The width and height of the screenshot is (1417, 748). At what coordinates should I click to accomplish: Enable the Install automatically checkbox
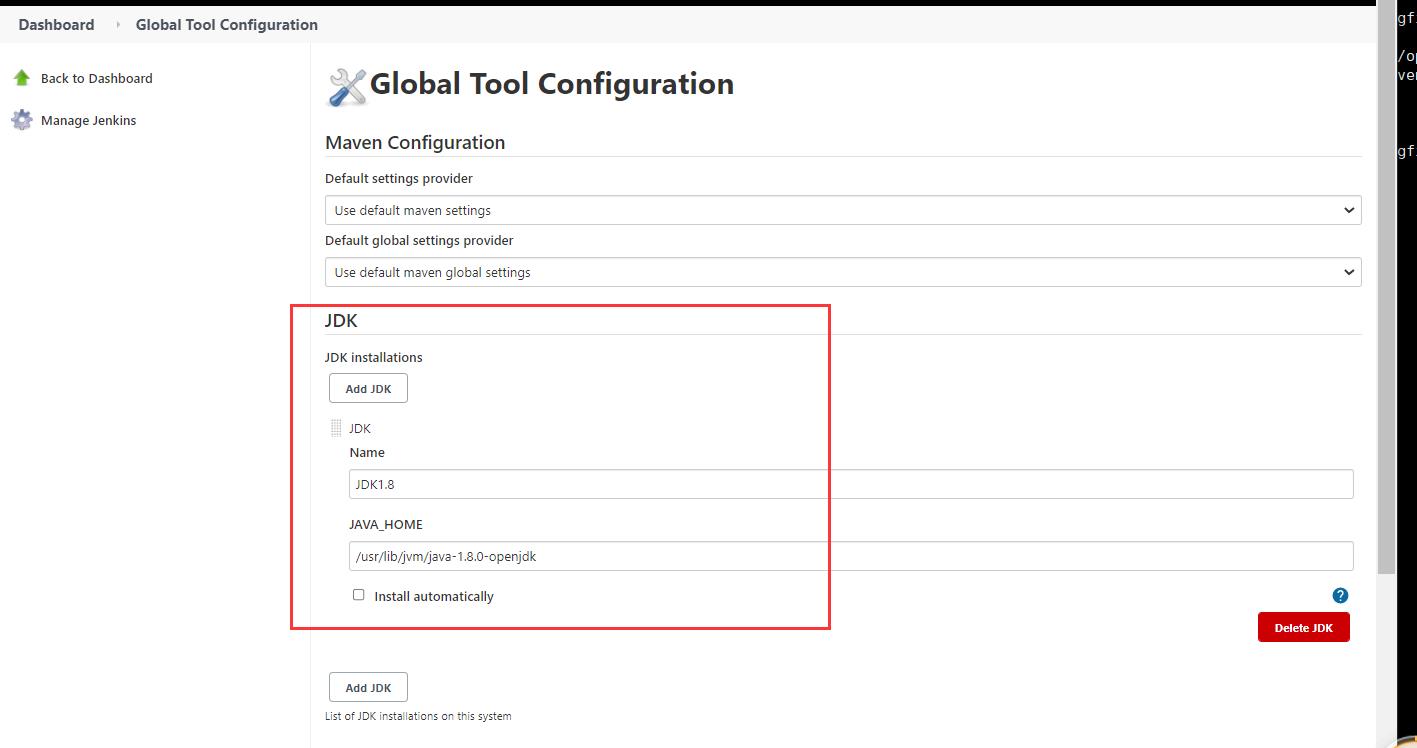click(x=358, y=594)
